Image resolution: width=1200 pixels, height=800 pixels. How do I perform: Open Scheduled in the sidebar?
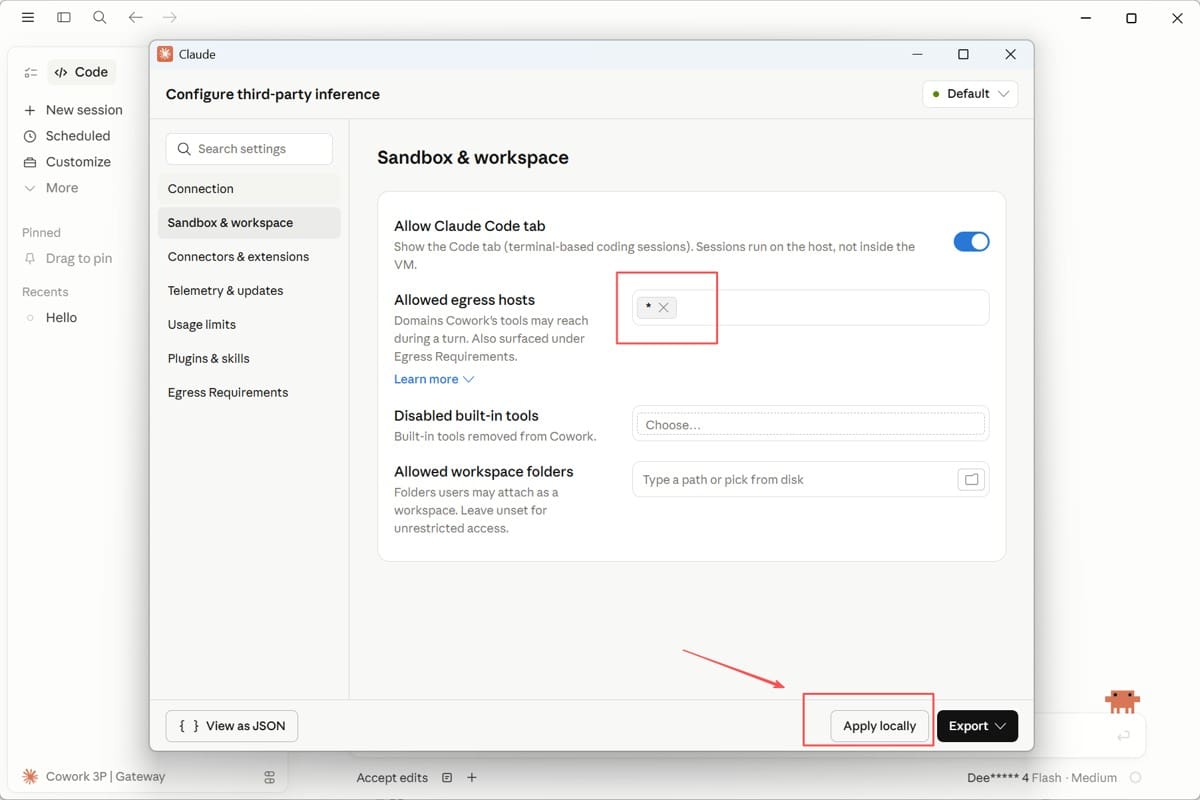[x=67, y=136]
